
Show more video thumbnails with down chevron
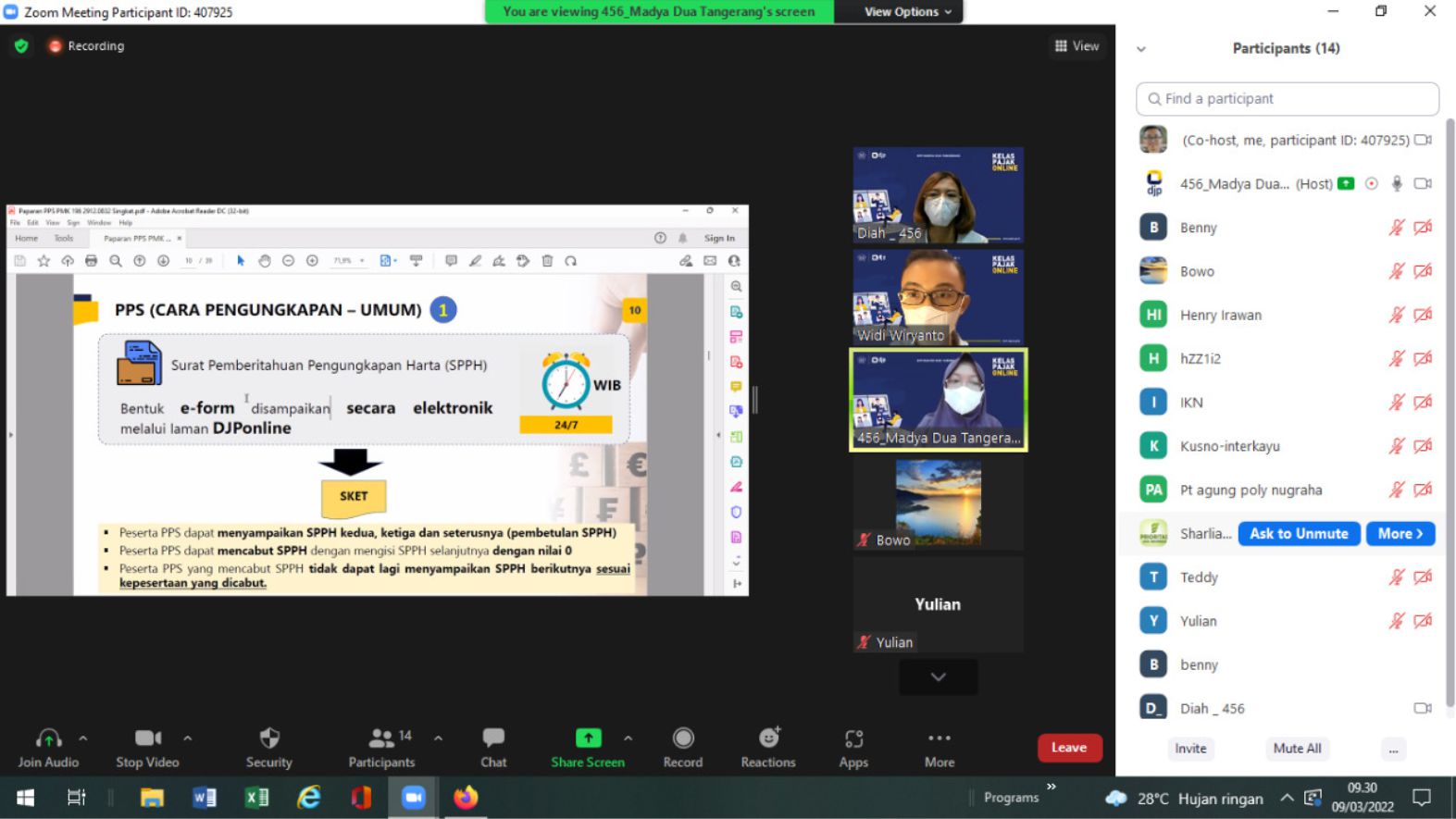938,676
